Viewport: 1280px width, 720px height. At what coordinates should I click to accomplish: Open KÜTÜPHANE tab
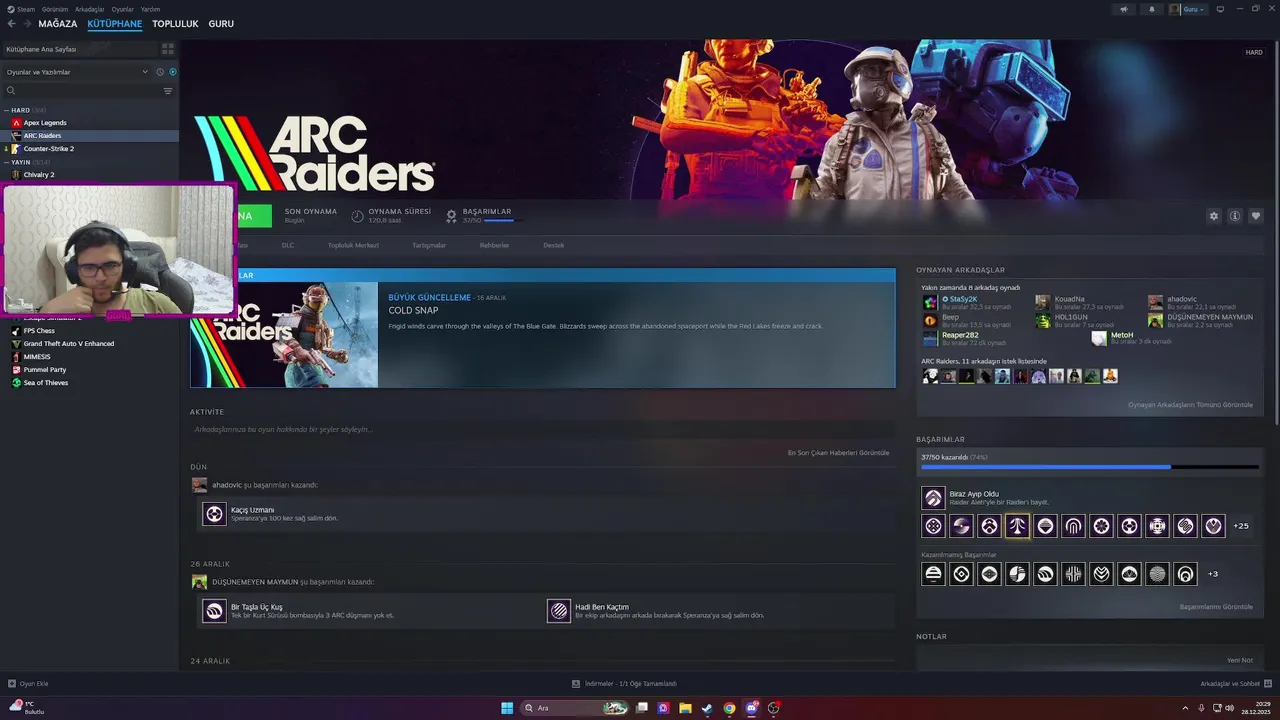coord(115,24)
